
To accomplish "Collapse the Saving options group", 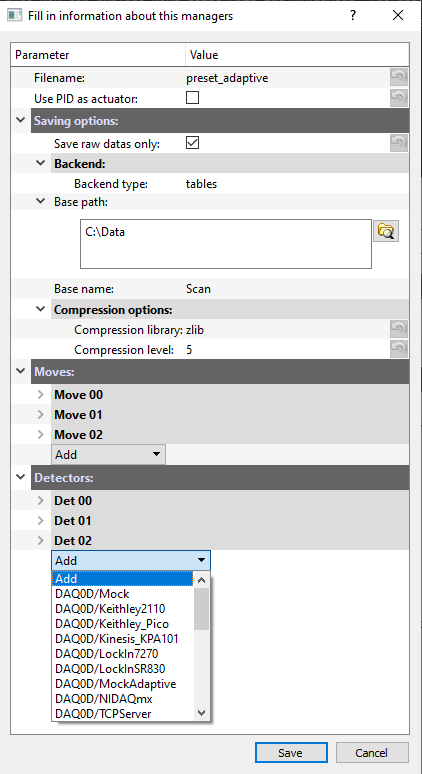I will pyautogui.click(x=21, y=120).
